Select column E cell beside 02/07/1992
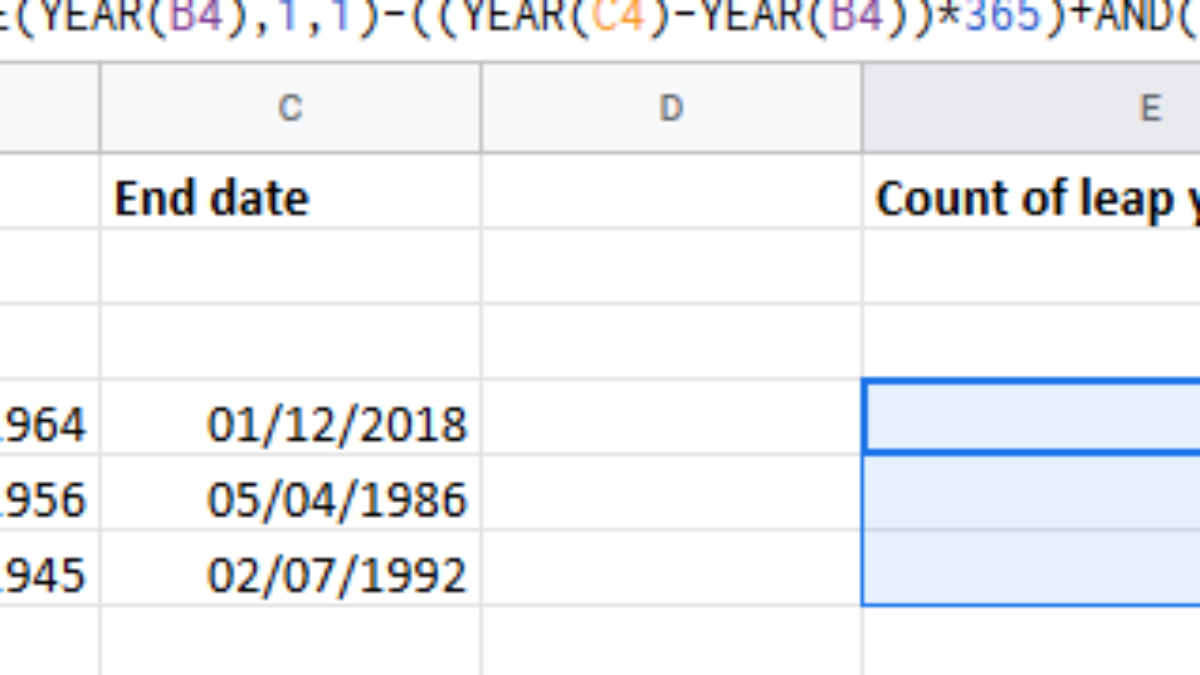 [1030, 568]
